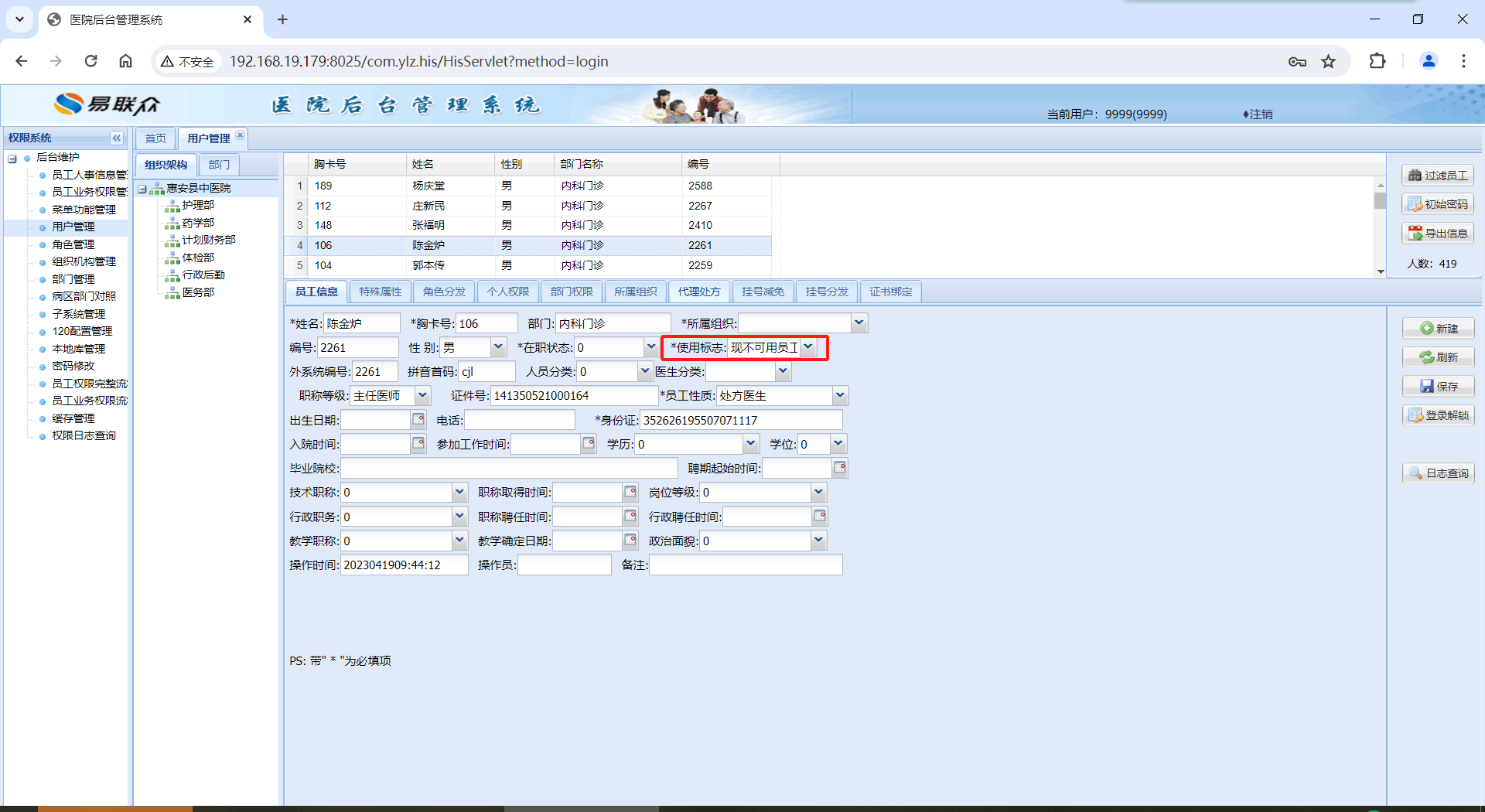
Task: Collapse the 惠安县中医院 tree node
Action: click(x=142, y=189)
